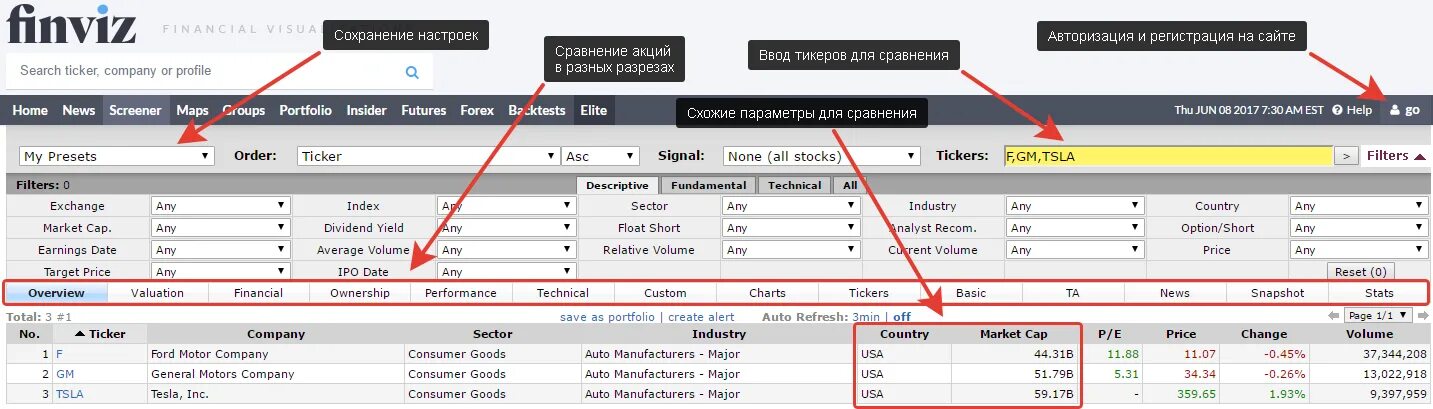Open Home in navigation bar
The height and width of the screenshot is (409, 1433).
(30, 110)
